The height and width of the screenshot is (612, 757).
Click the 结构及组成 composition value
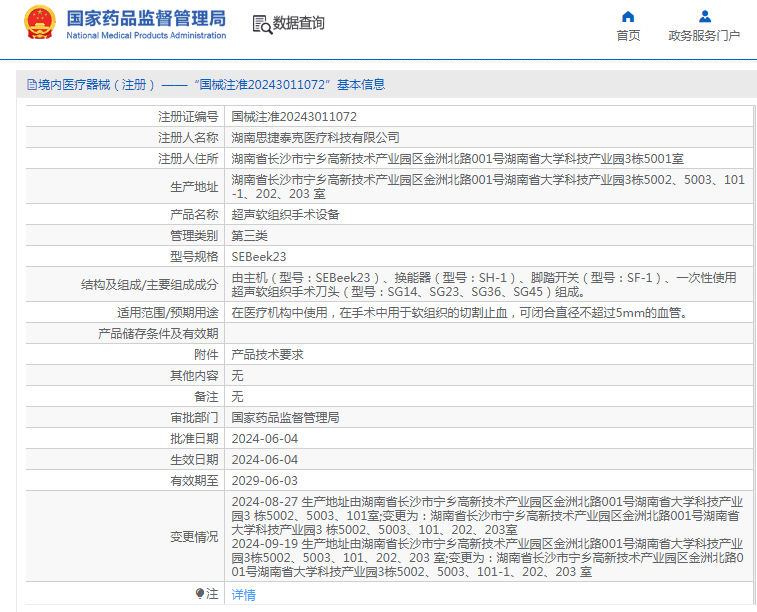[484, 285]
